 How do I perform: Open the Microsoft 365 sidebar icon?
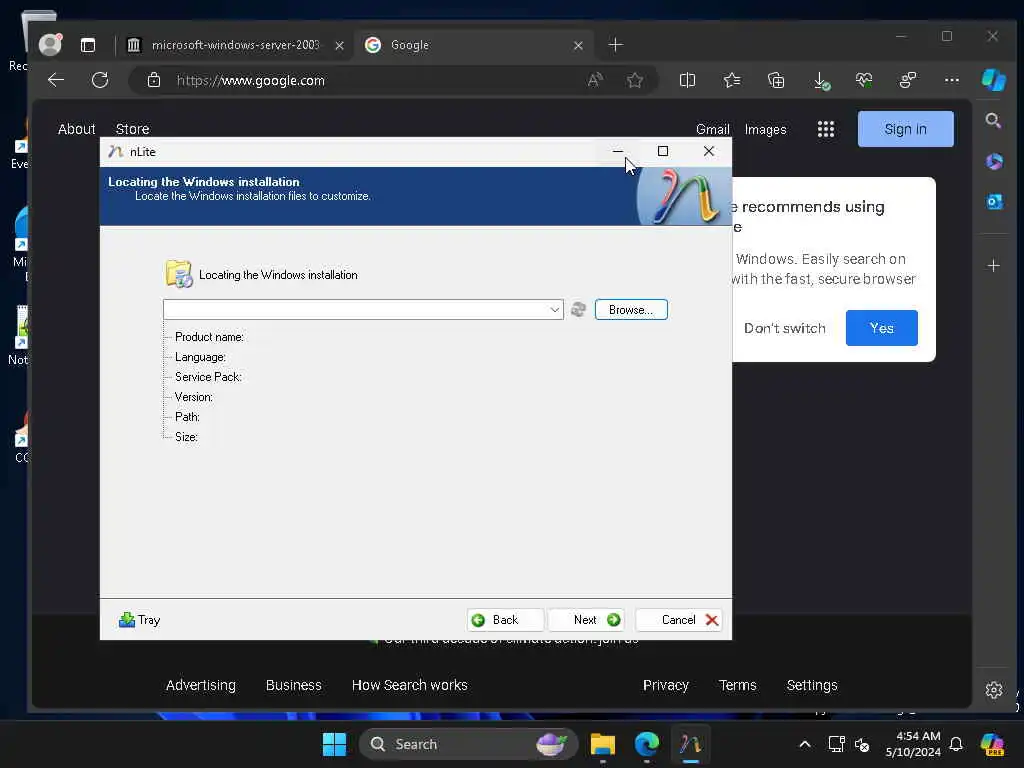993,161
